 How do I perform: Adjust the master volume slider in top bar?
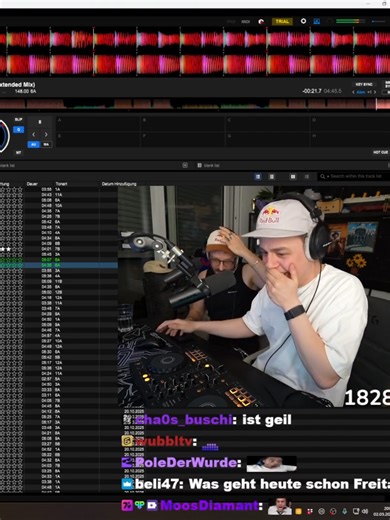click(x=378, y=21)
